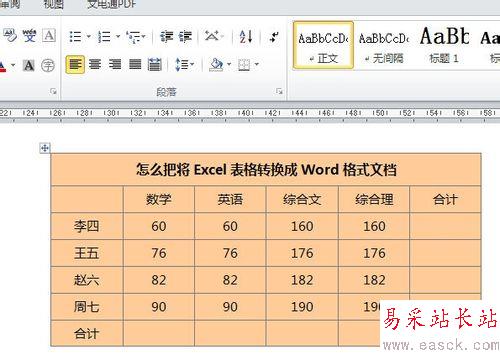Apply Character Border to text

tap(49, 36)
